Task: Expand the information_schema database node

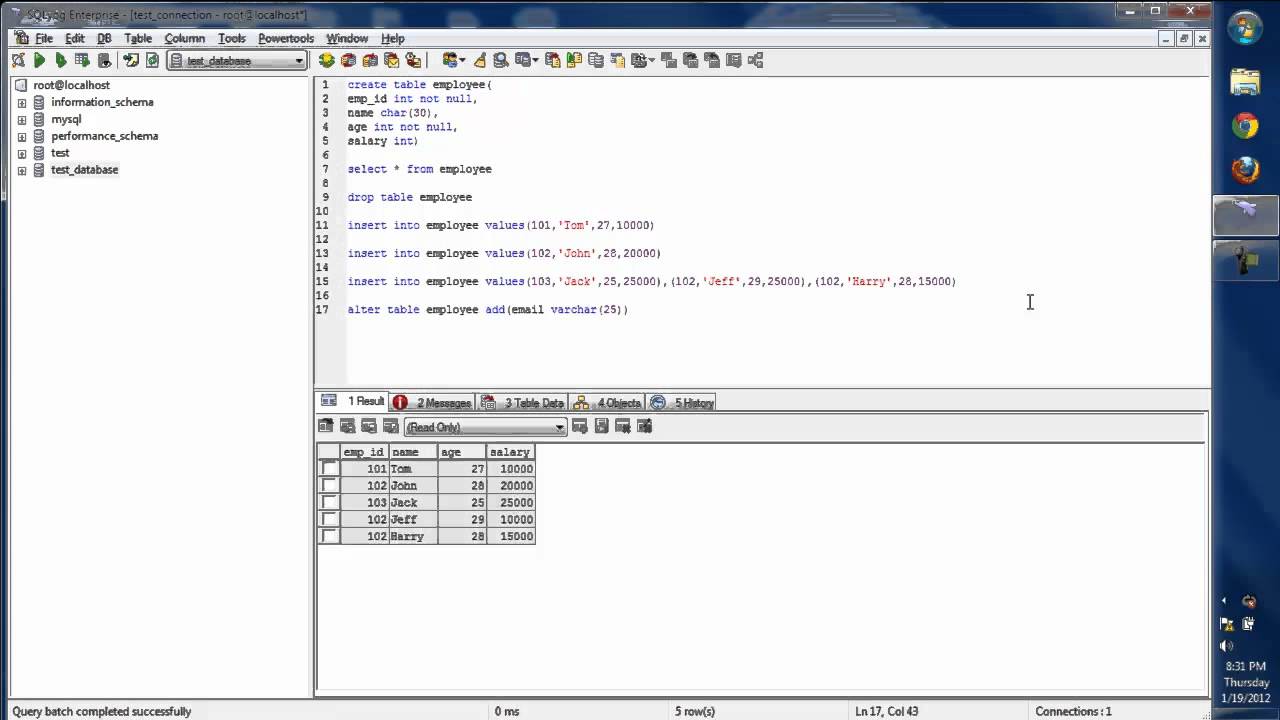Action: [22, 102]
